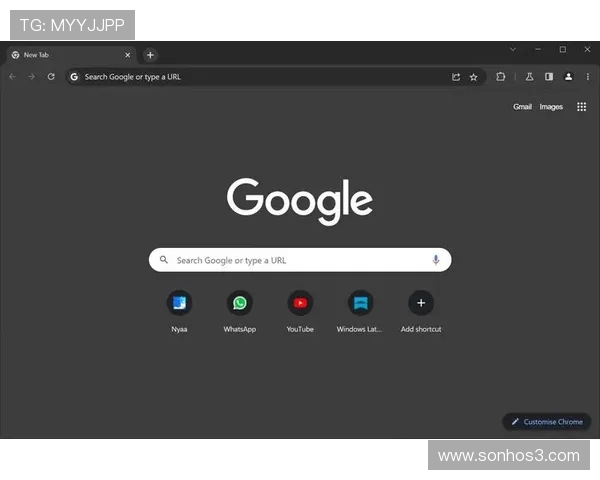Close the New Tab tab
The width and height of the screenshot is (600, 480).
(127, 55)
